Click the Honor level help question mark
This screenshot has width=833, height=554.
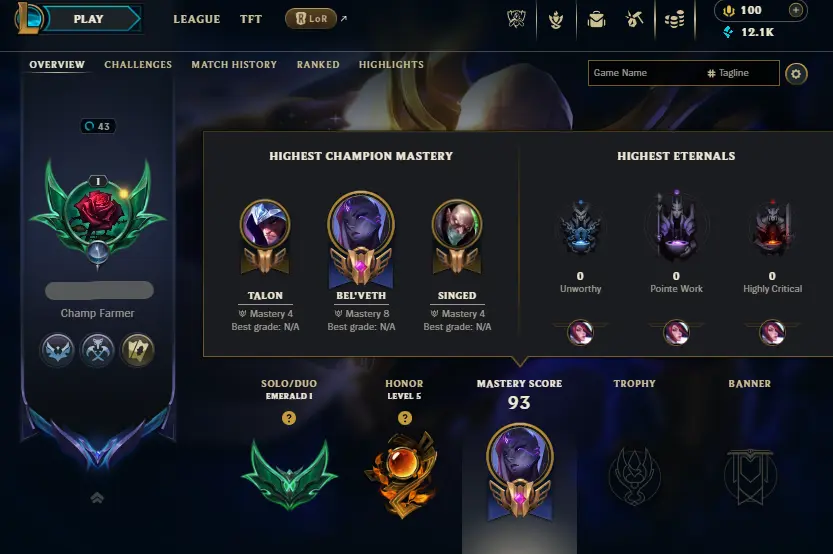coord(405,418)
